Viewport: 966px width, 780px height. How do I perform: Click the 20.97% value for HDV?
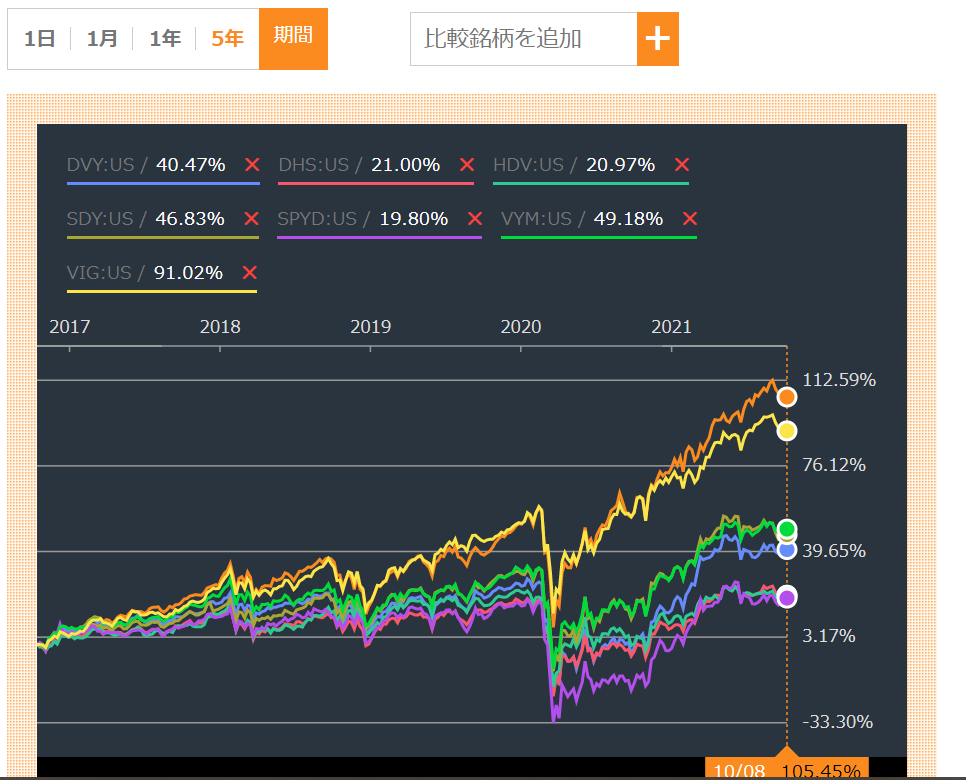pos(620,165)
